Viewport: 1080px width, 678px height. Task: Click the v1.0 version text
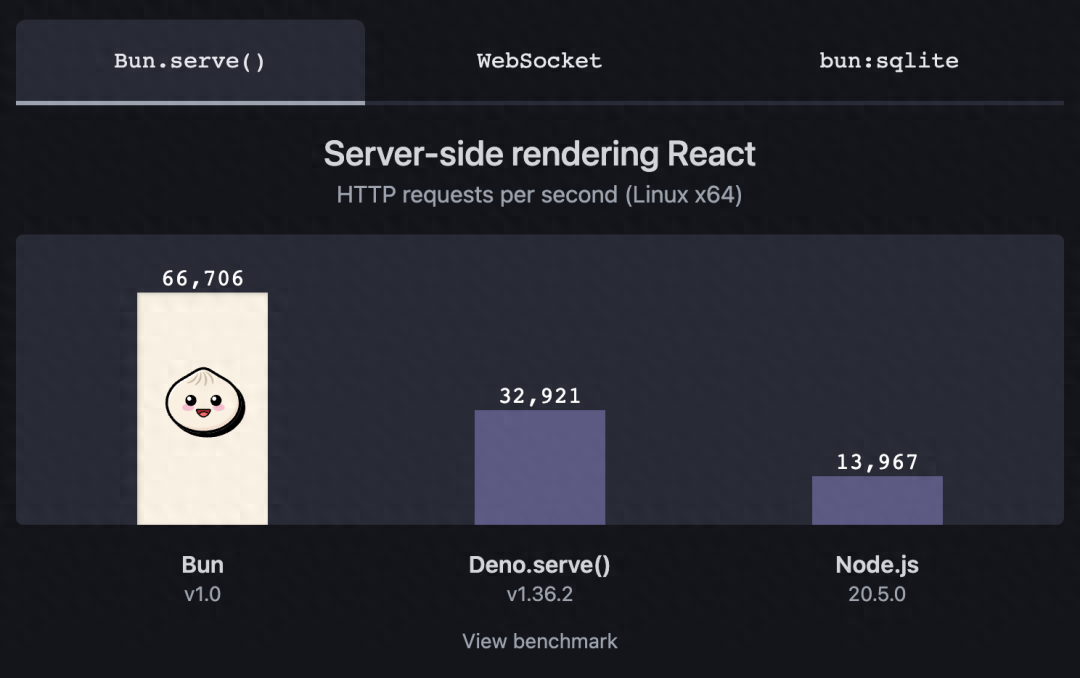pos(202,594)
